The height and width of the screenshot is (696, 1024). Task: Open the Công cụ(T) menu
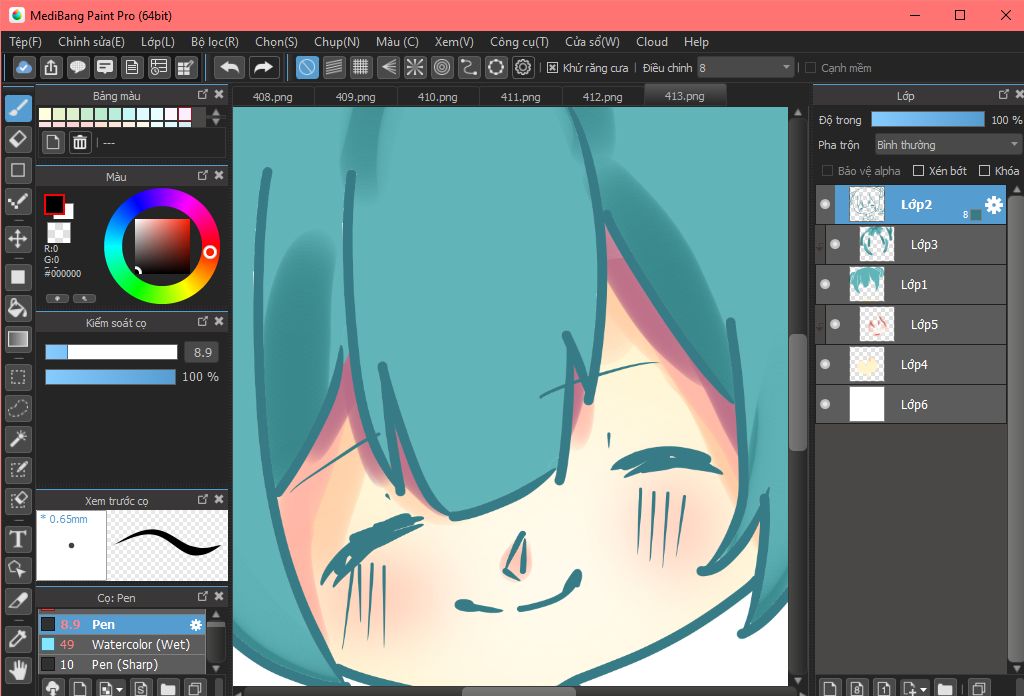point(519,42)
